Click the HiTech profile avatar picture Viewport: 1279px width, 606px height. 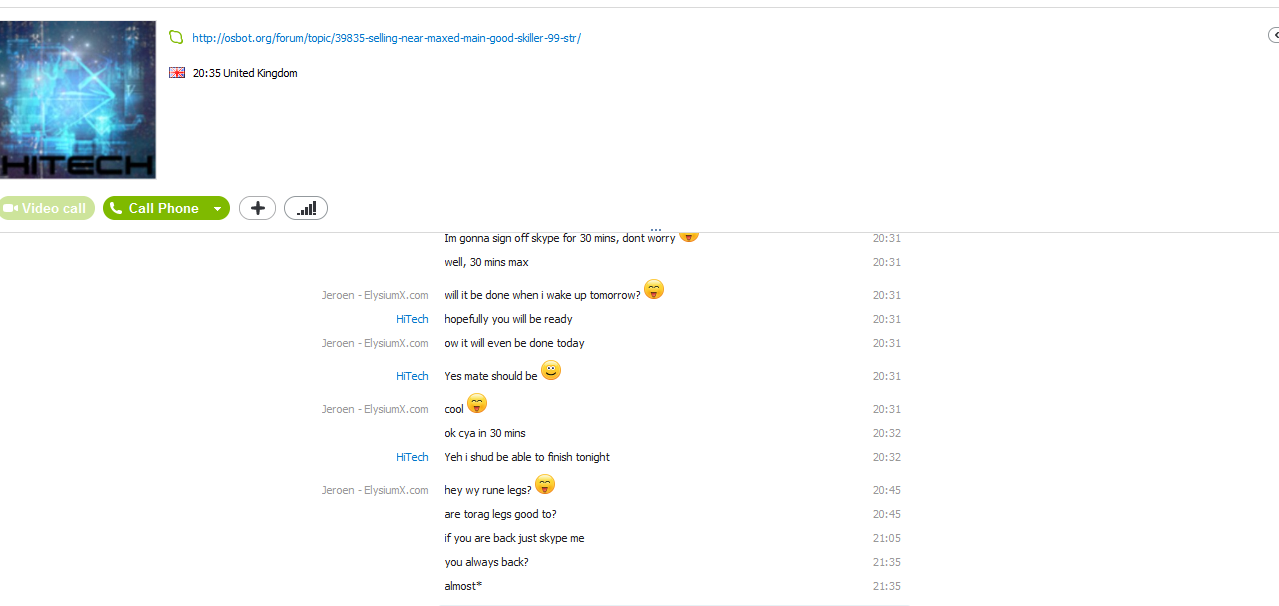coord(77,100)
